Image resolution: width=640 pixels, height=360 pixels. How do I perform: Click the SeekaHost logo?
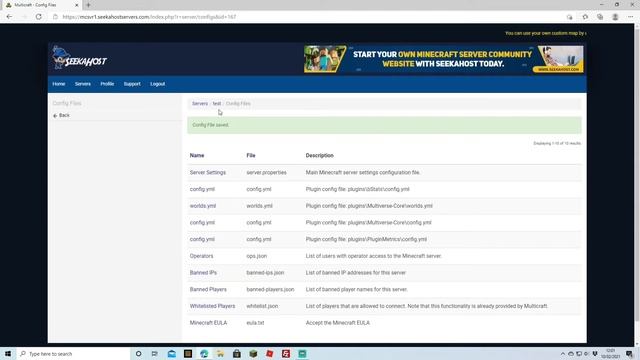tap(80, 58)
